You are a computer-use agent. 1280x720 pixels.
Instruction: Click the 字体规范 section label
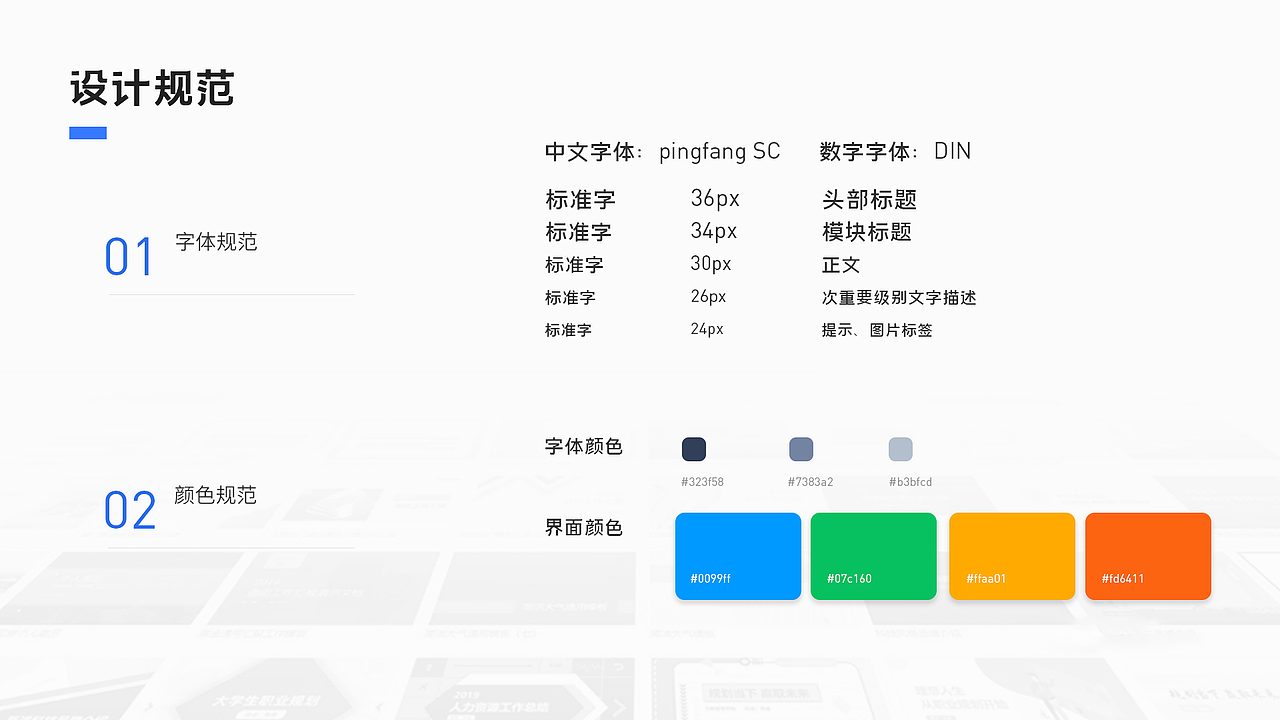pyautogui.click(x=216, y=242)
